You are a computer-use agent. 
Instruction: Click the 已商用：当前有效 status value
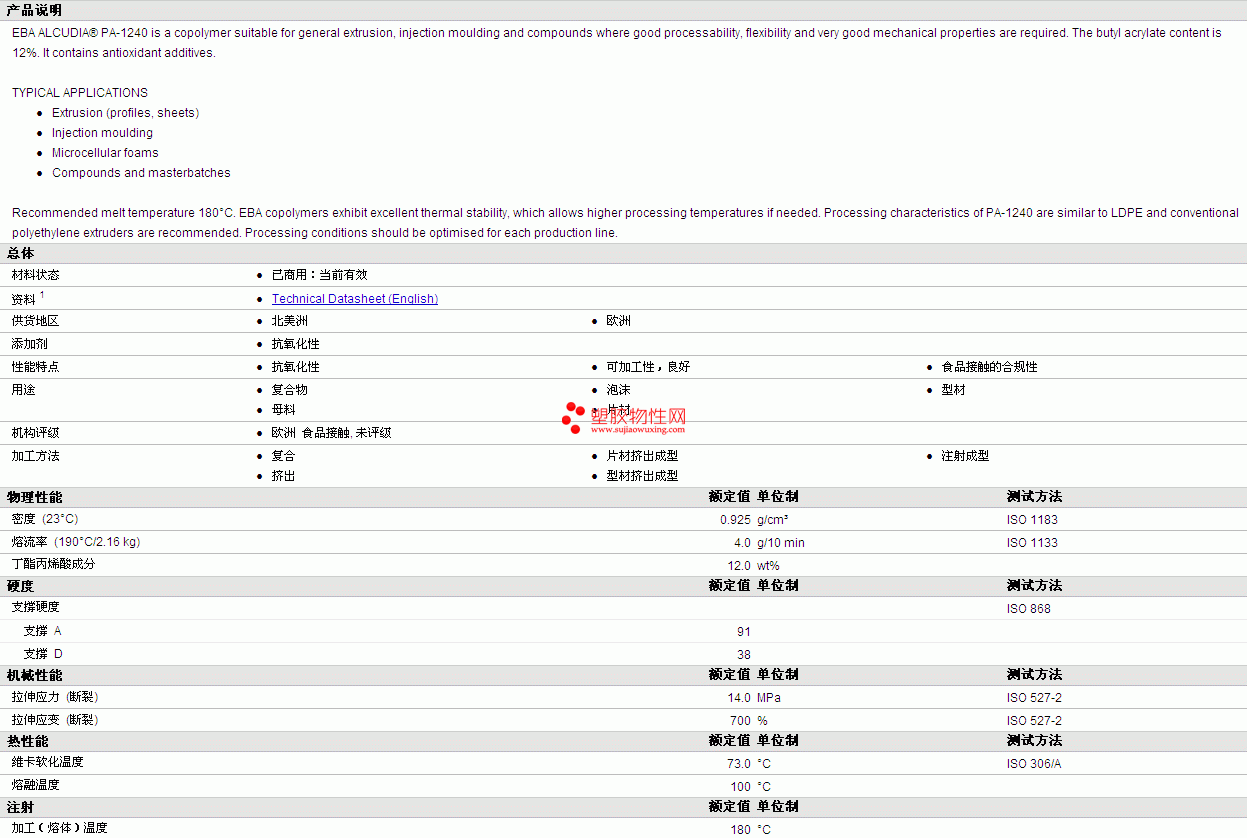(319, 275)
